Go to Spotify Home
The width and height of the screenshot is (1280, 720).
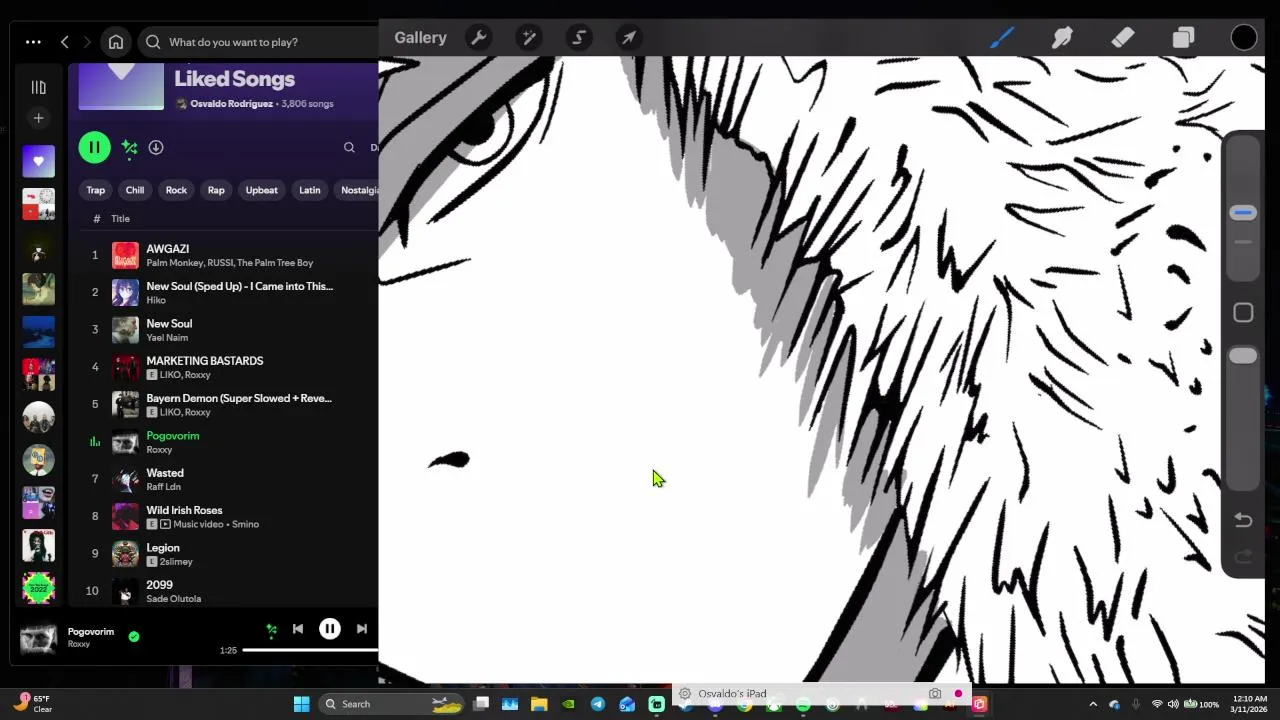click(x=116, y=42)
